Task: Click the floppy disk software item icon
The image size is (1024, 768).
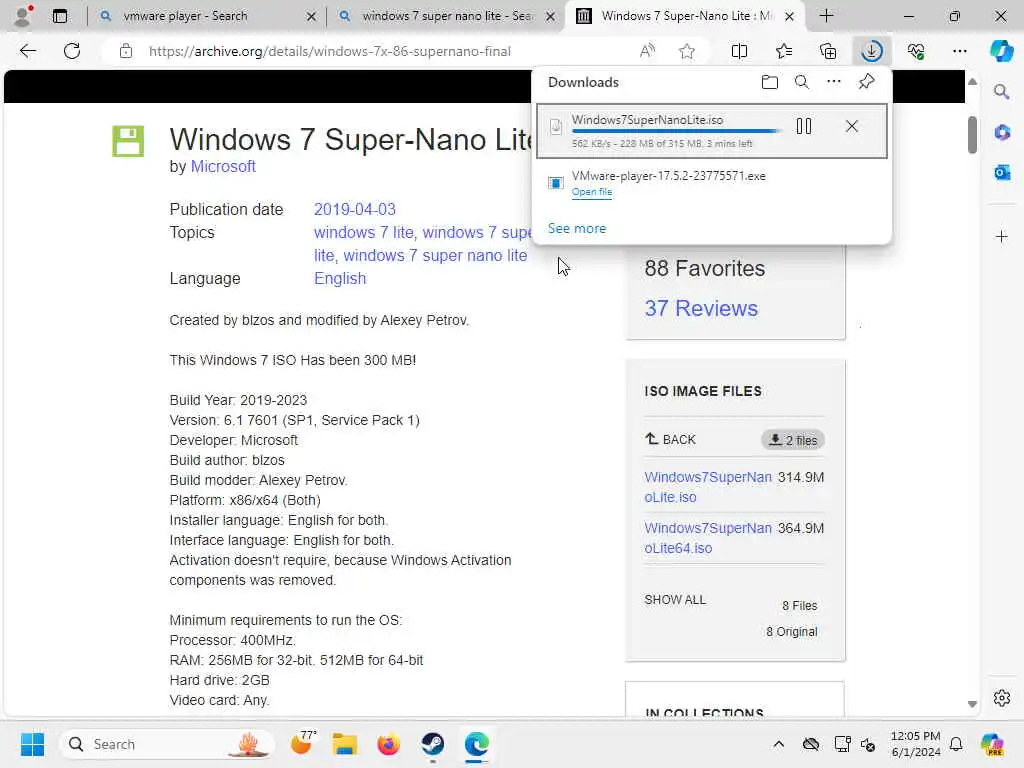Action: 128,141
